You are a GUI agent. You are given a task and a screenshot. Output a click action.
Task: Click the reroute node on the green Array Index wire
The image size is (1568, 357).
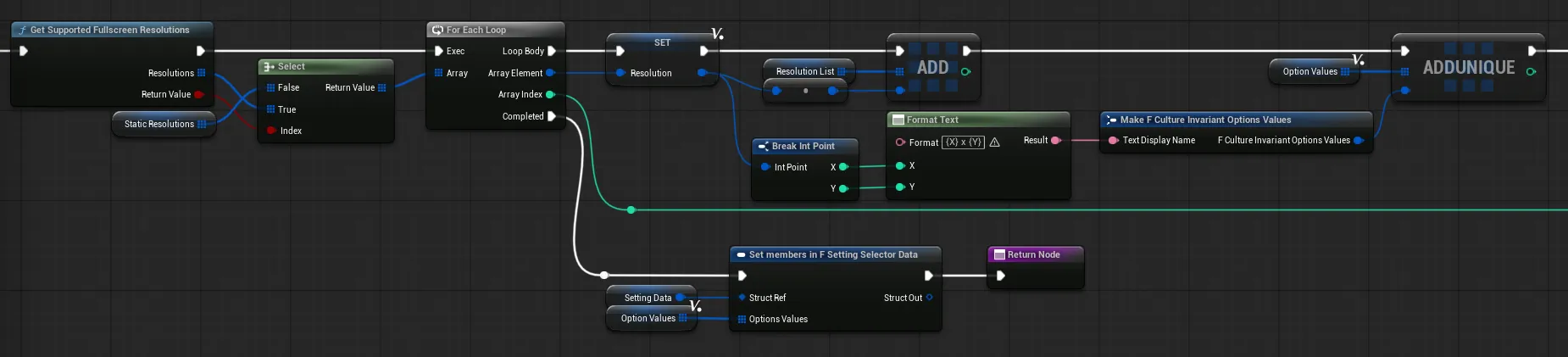[631, 209]
